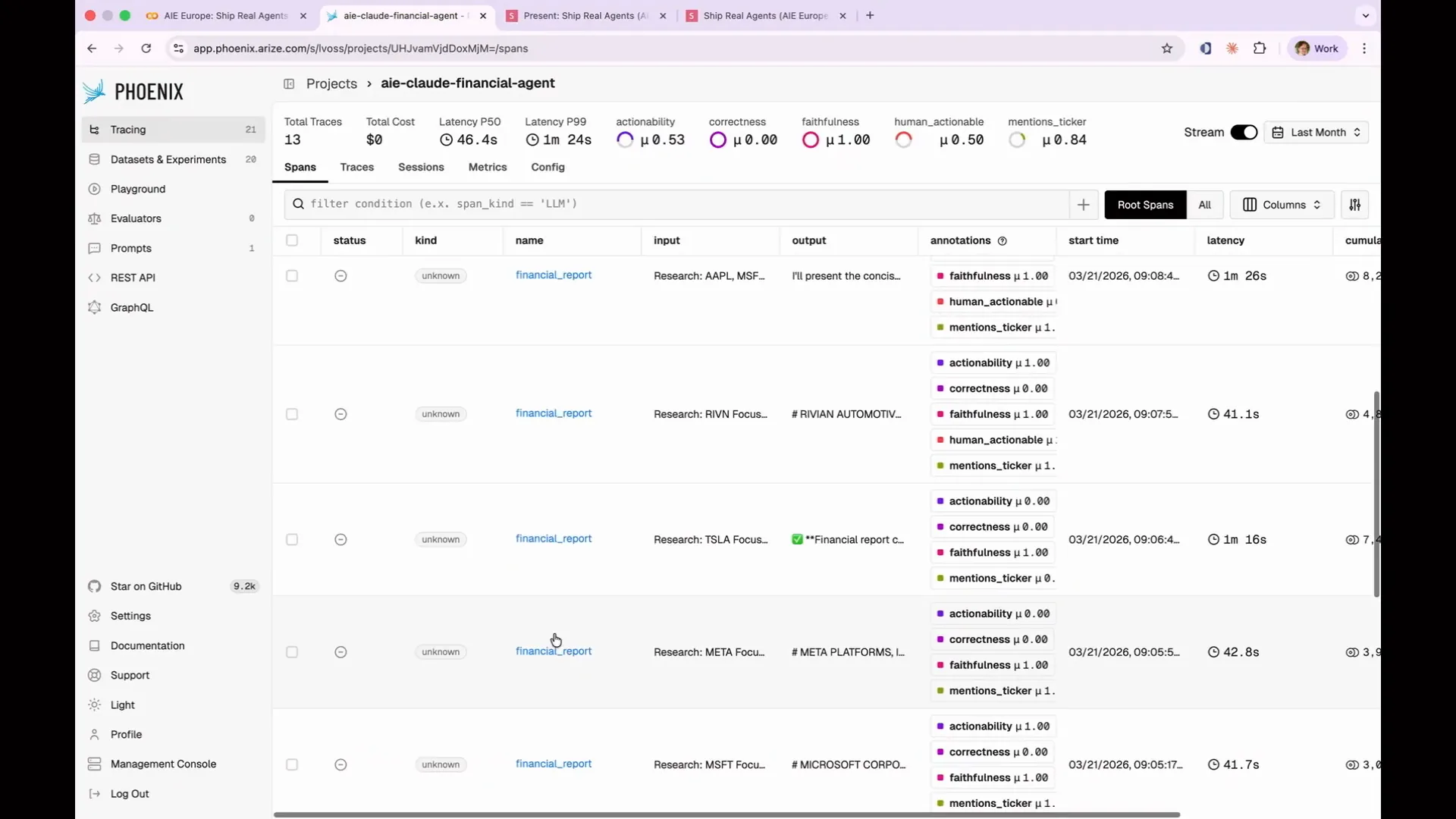Open the Playground sidebar icon
The width and height of the screenshot is (1456, 819).
click(x=94, y=189)
